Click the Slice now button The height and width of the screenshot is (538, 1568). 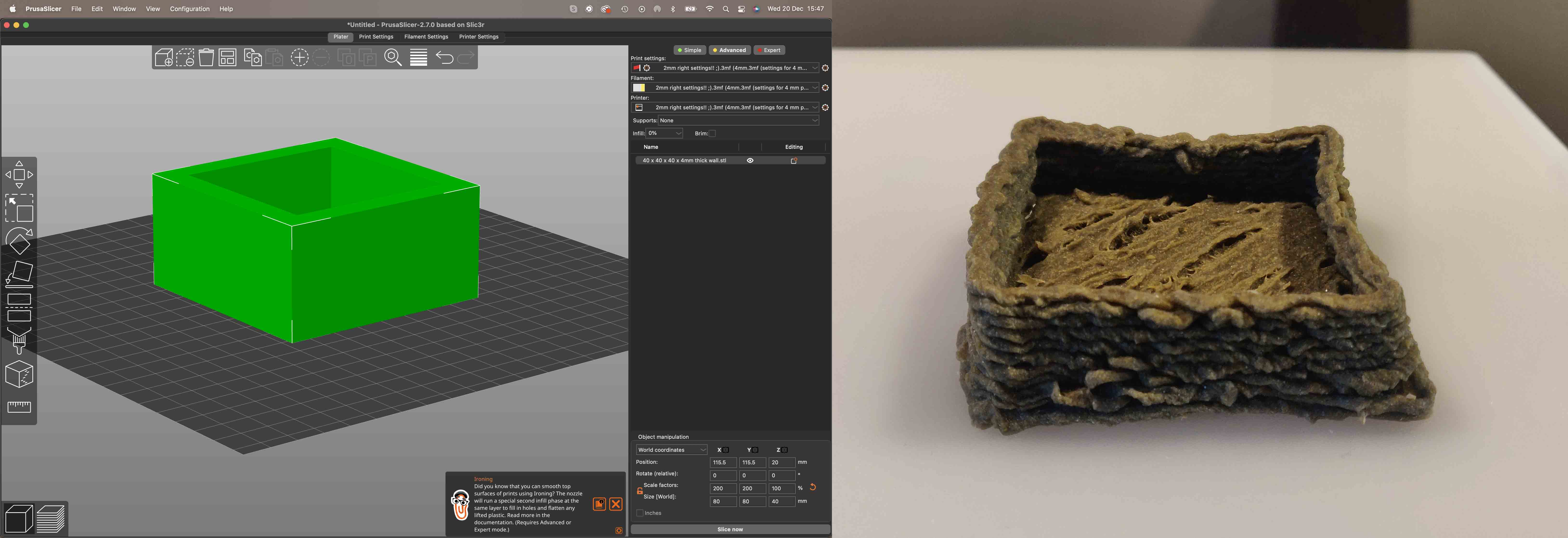(730, 530)
